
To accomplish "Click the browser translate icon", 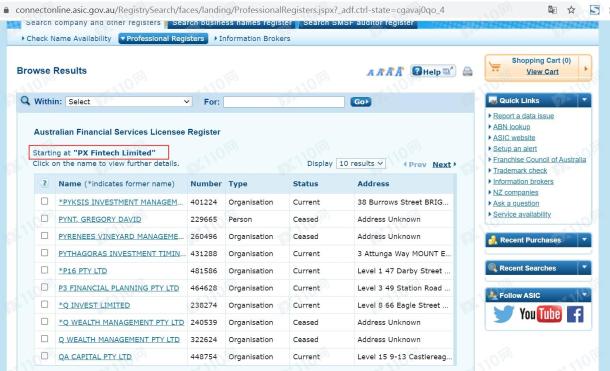I will pyautogui.click(x=552, y=10).
